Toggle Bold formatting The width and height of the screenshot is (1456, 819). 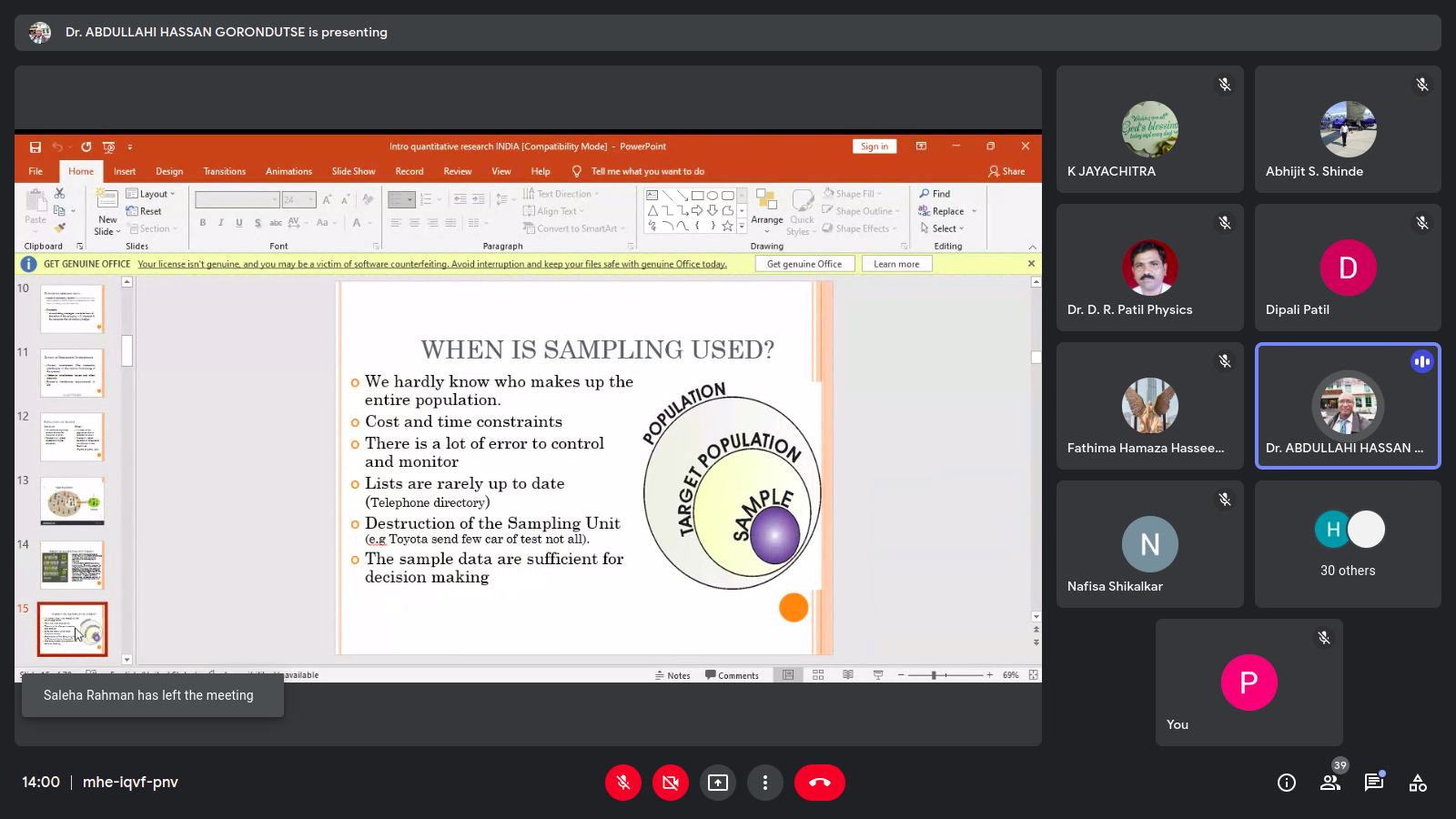click(203, 223)
